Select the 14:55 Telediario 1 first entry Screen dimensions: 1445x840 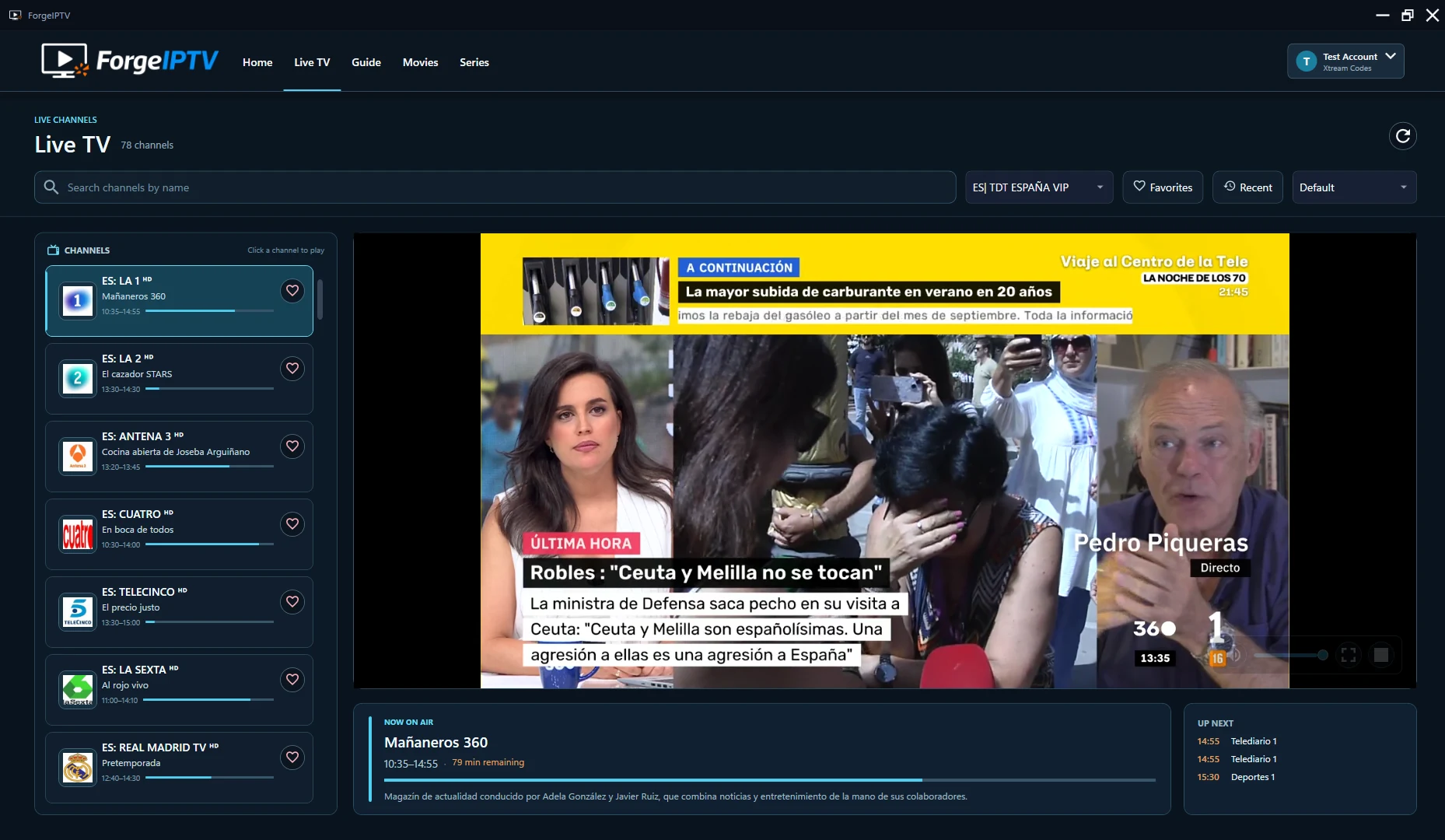pyautogui.click(x=1237, y=741)
